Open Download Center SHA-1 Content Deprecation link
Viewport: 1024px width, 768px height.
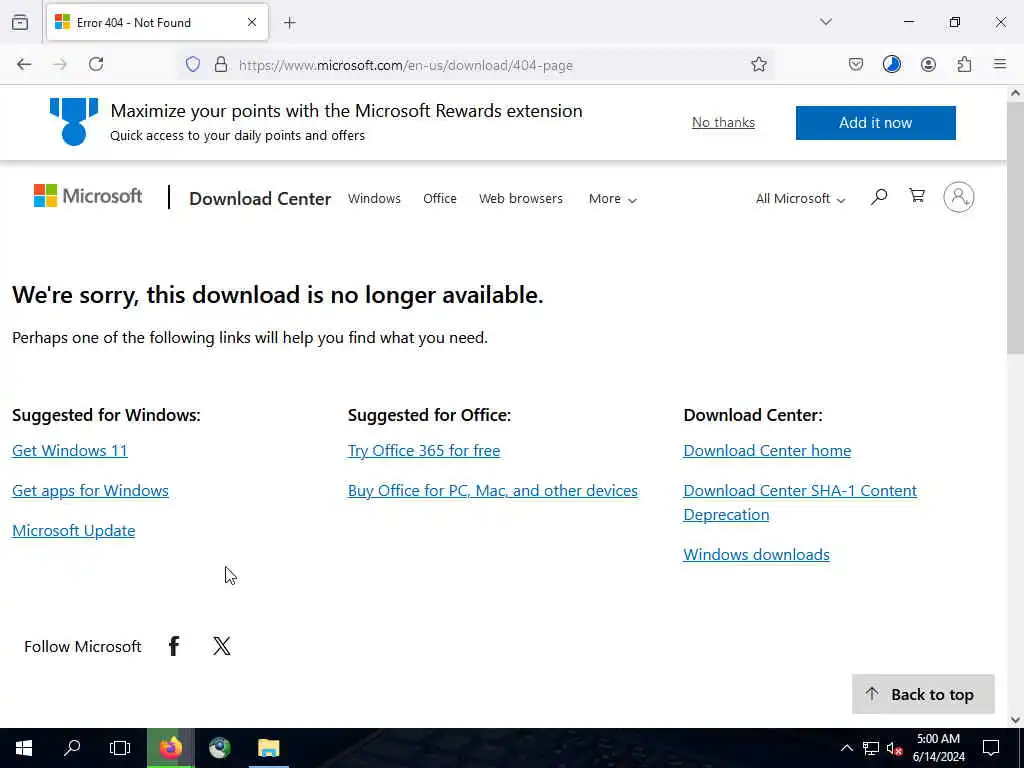pos(799,502)
